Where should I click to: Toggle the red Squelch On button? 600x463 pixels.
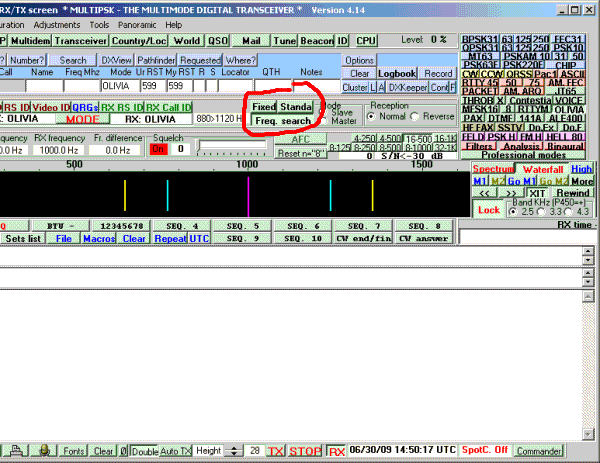[x=158, y=149]
